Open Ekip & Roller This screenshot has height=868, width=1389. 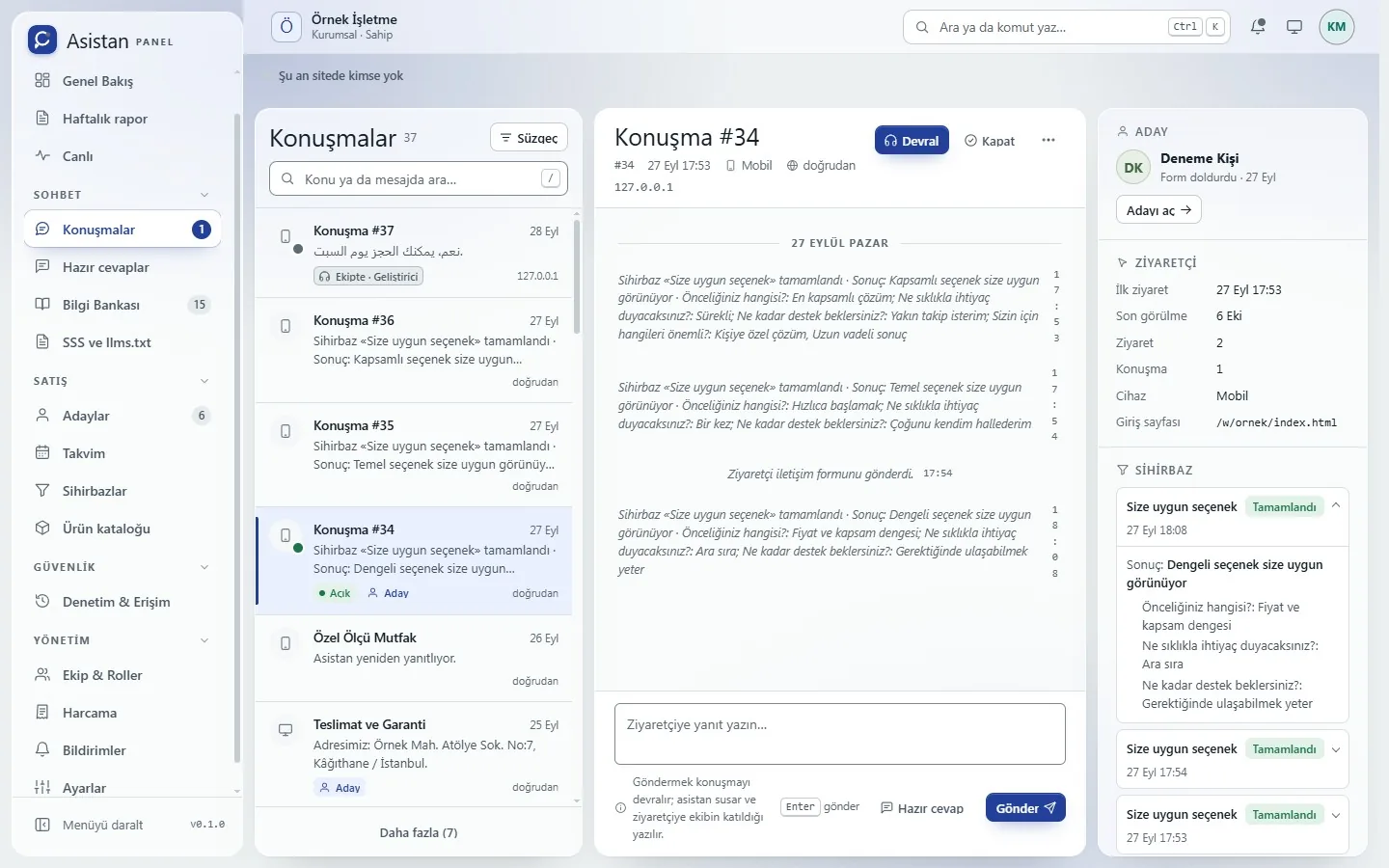tap(123, 675)
